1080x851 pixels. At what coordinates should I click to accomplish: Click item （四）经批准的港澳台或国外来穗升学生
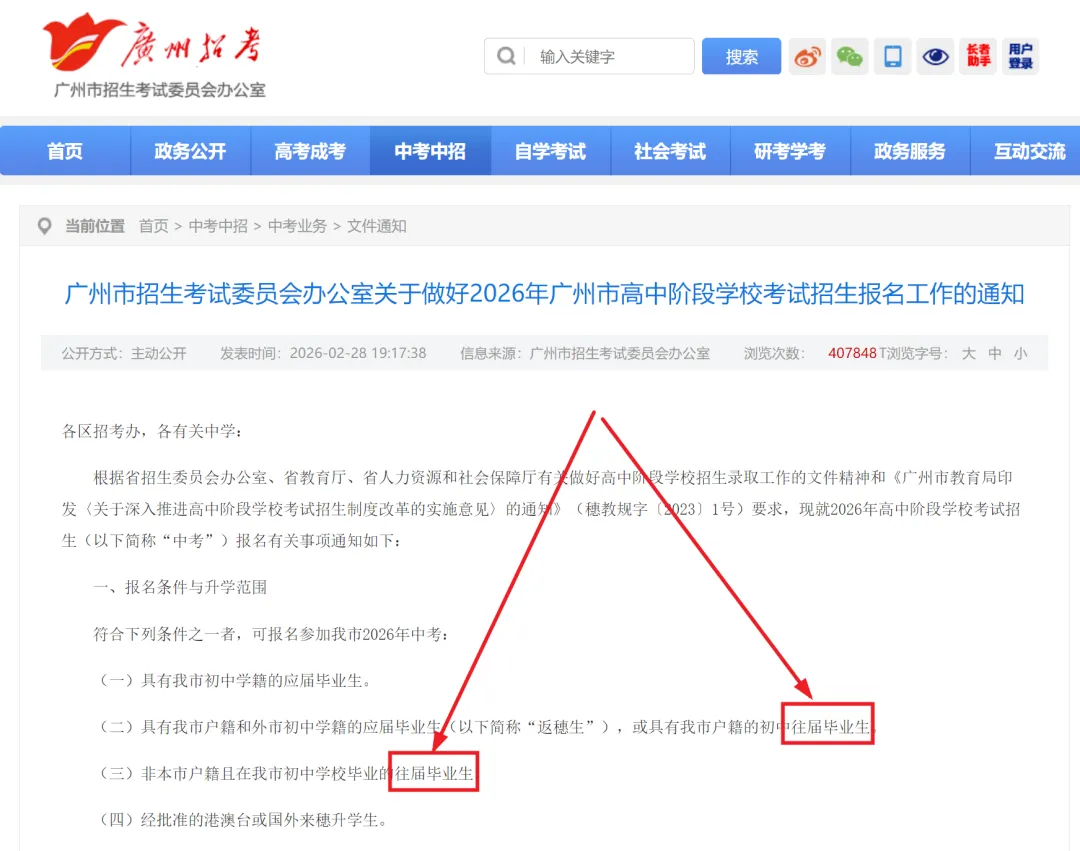coord(242,820)
